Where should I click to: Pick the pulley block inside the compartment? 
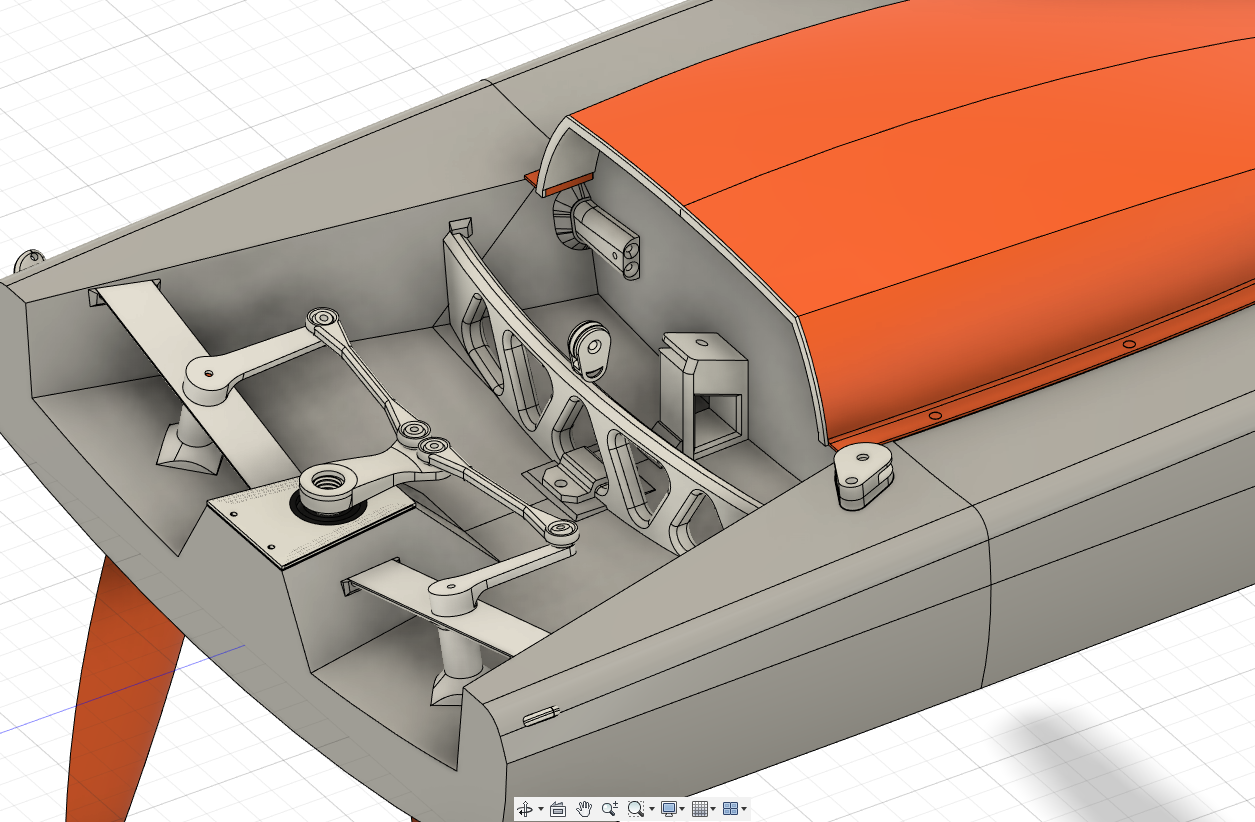(588, 350)
